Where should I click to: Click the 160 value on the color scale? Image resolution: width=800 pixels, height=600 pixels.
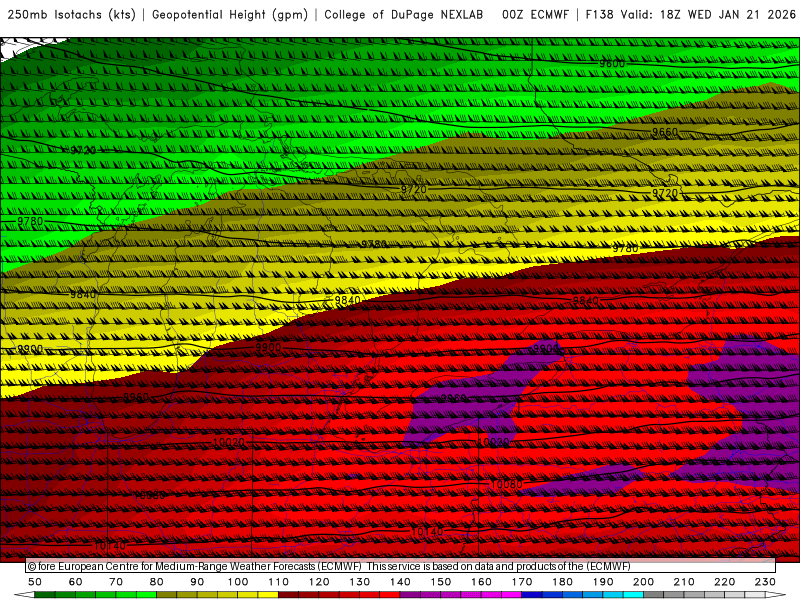481,582
